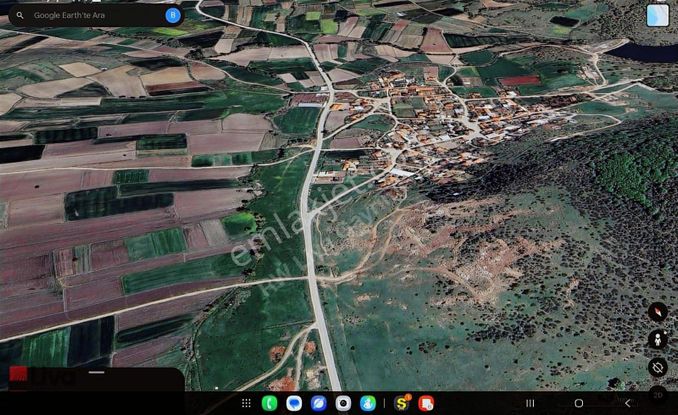This screenshot has width=678, height=415.
Task: Launch the Camera app from the taskbar
Action: 343,403
